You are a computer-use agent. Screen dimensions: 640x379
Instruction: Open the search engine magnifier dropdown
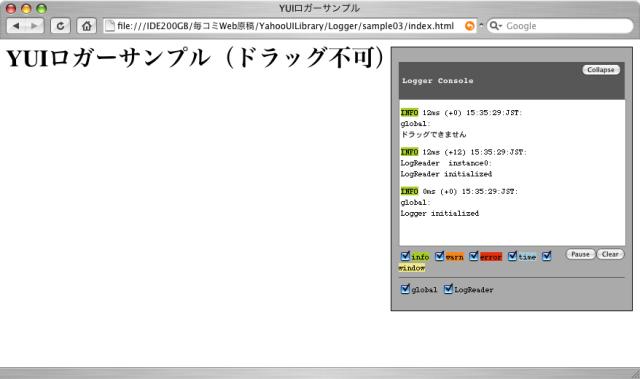coord(496,26)
